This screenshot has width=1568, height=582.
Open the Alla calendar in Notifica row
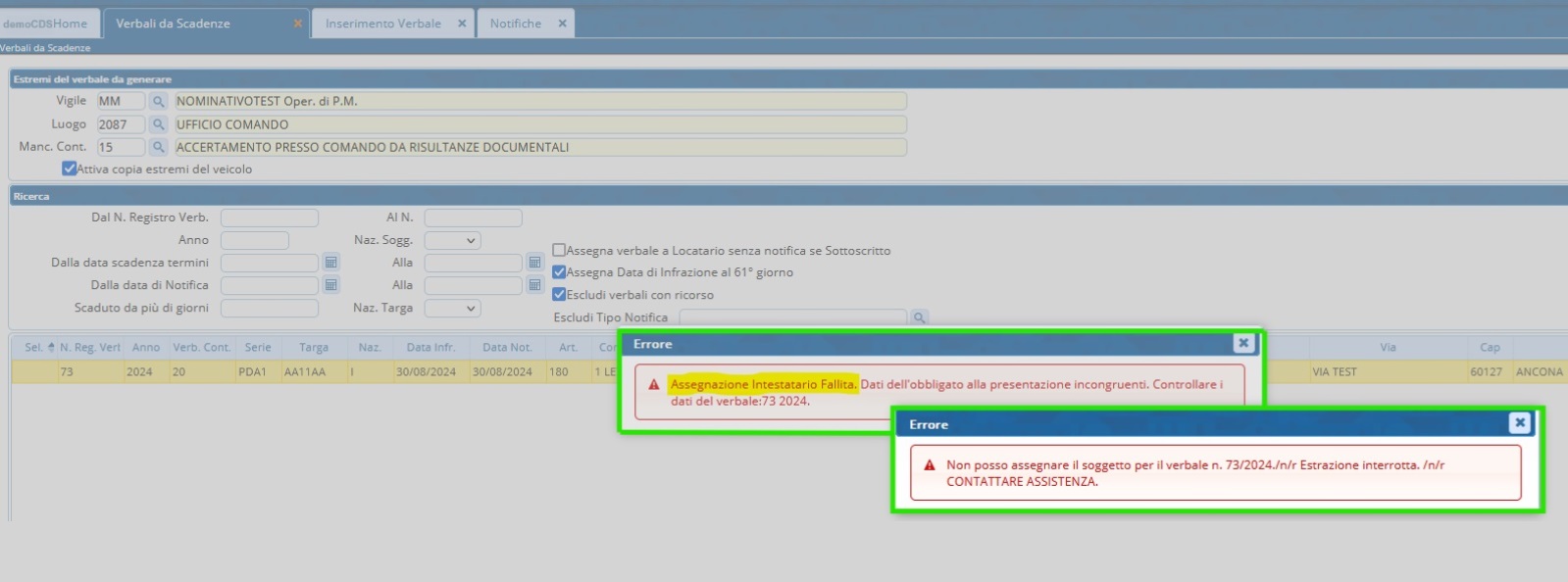tap(534, 285)
